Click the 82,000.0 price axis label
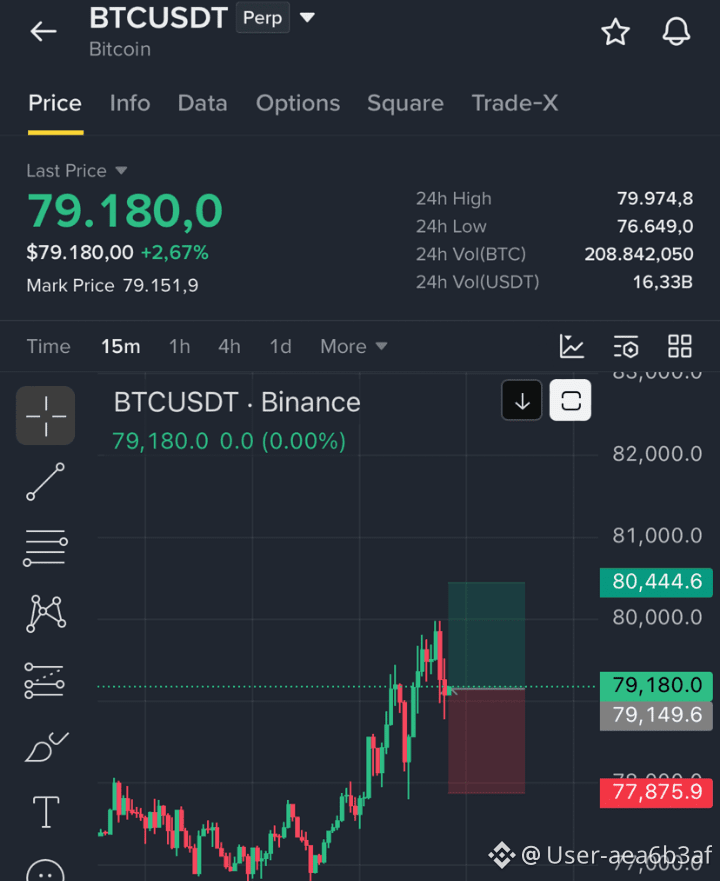Image resolution: width=720 pixels, height=881 pixels. point(657,454)
